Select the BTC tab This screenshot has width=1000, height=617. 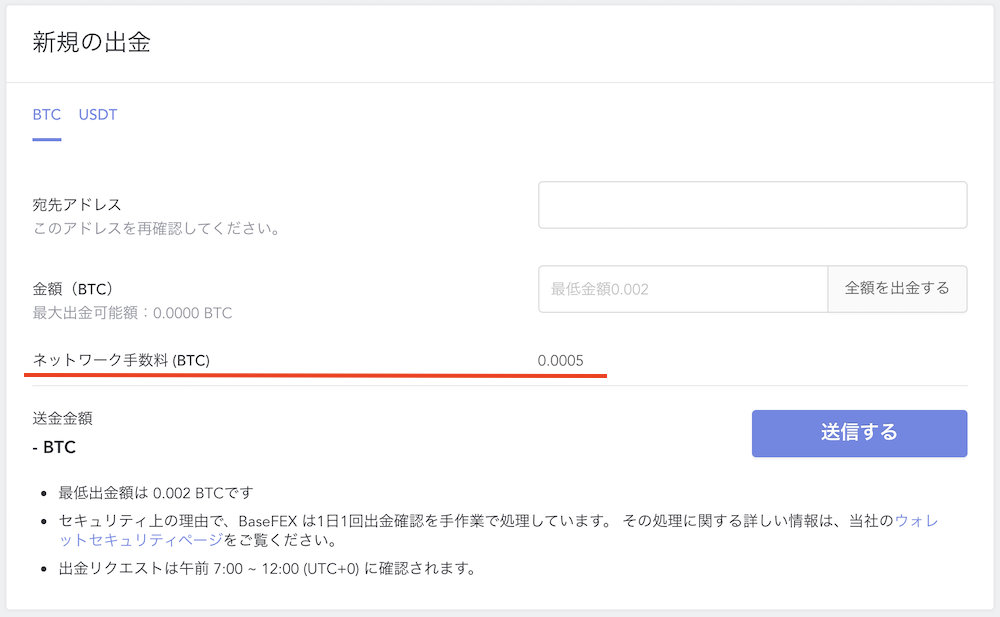point(46,115)
